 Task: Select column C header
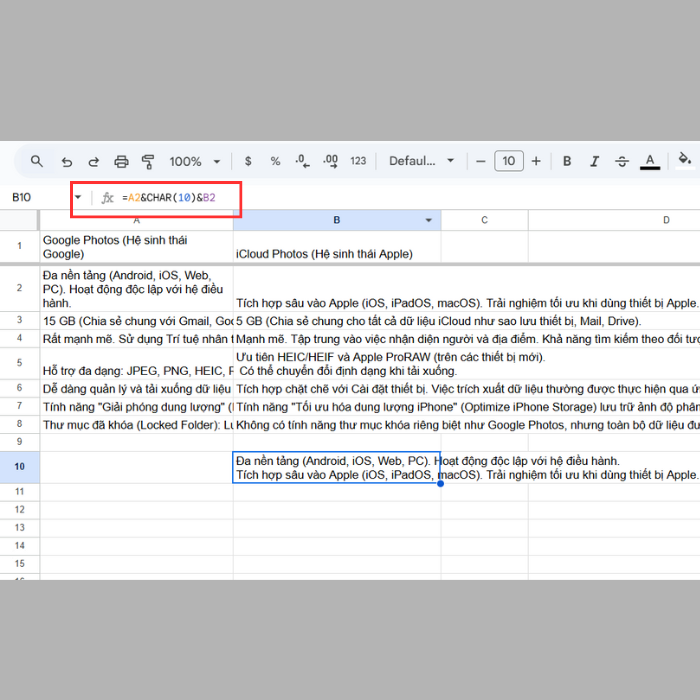[x=484, y=220]
